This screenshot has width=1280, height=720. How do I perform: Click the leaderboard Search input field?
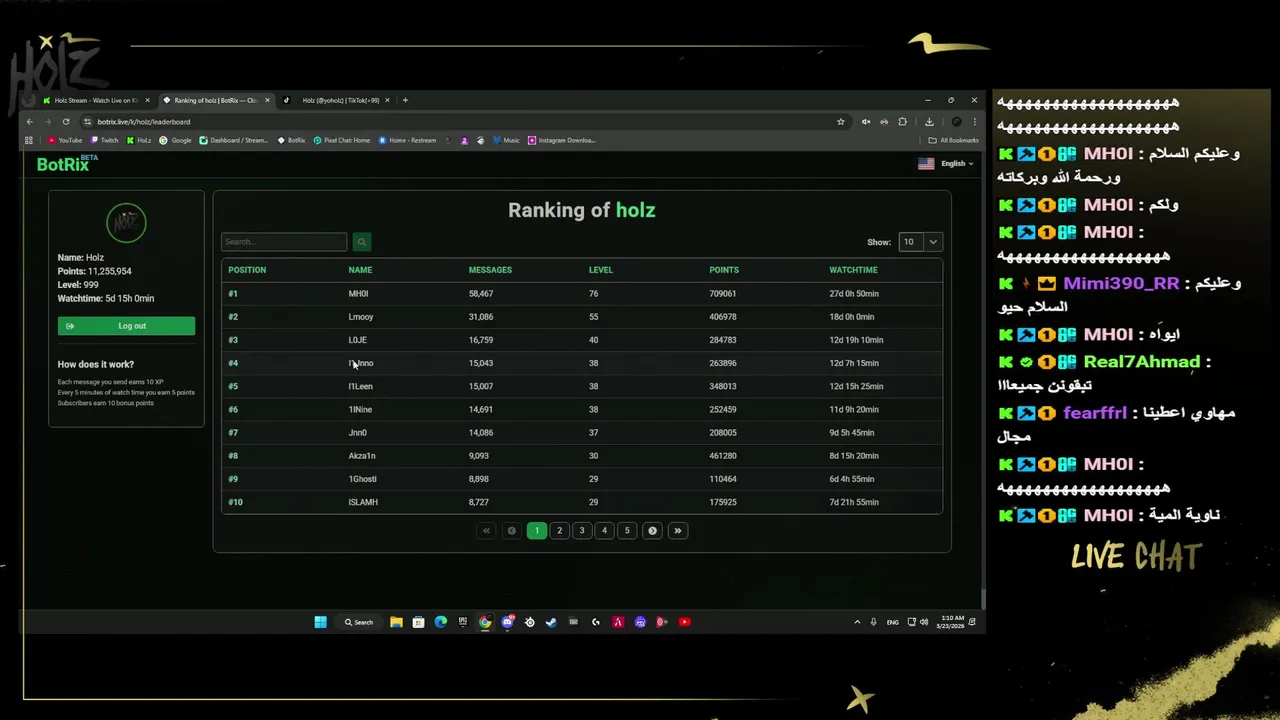coord(284,242)
